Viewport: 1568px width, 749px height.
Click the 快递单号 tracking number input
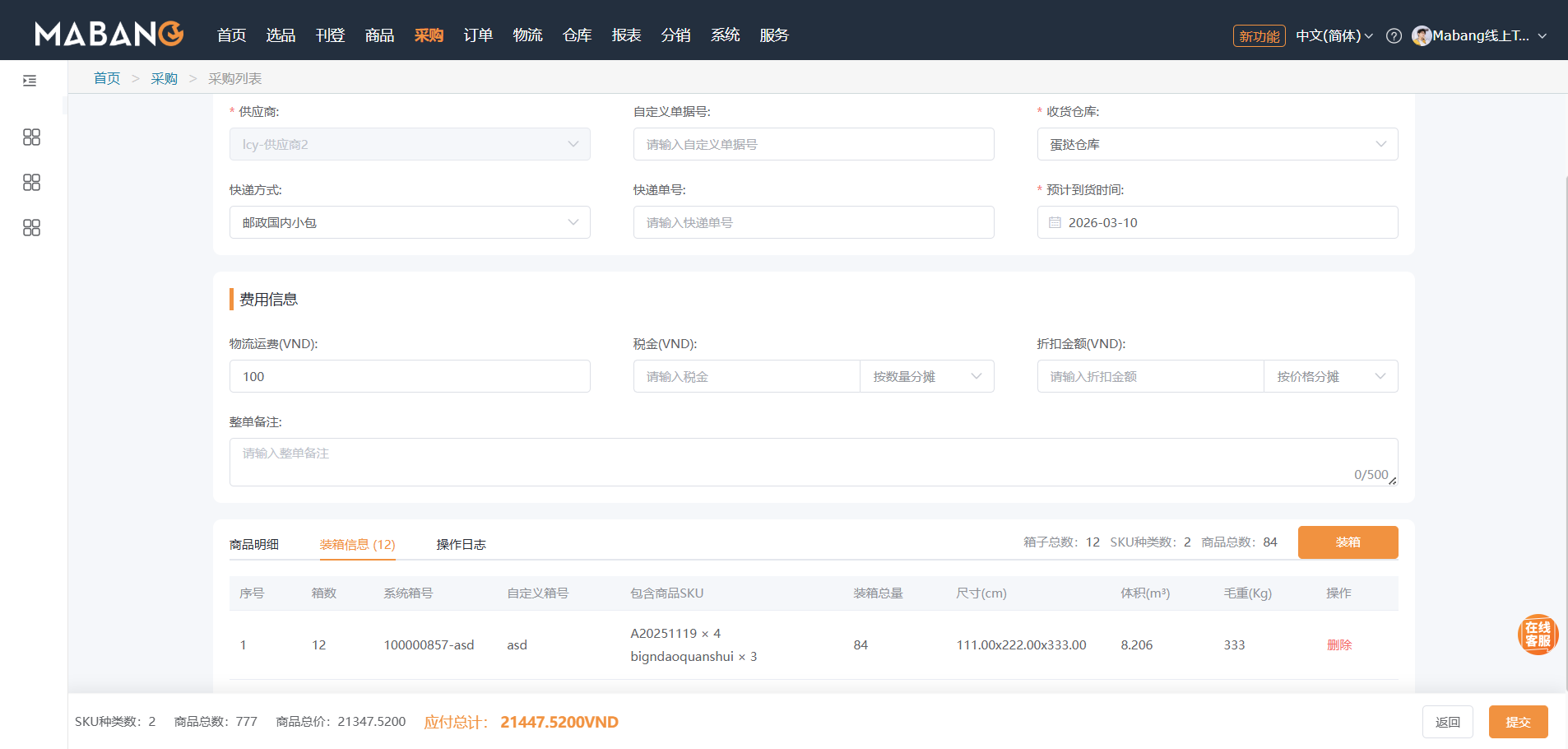point(813,222)
